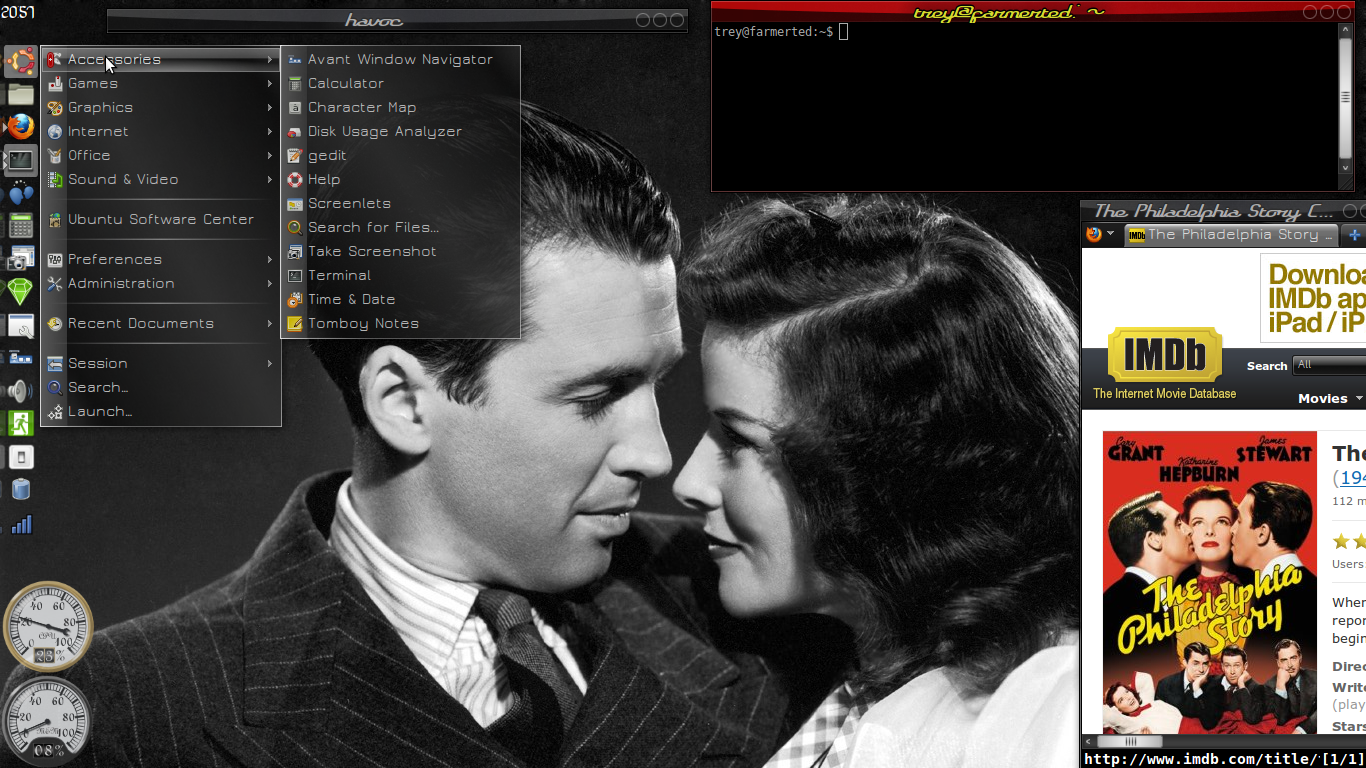Choose Launch... in the main menu
The image size is (1366, 768).
160,412
